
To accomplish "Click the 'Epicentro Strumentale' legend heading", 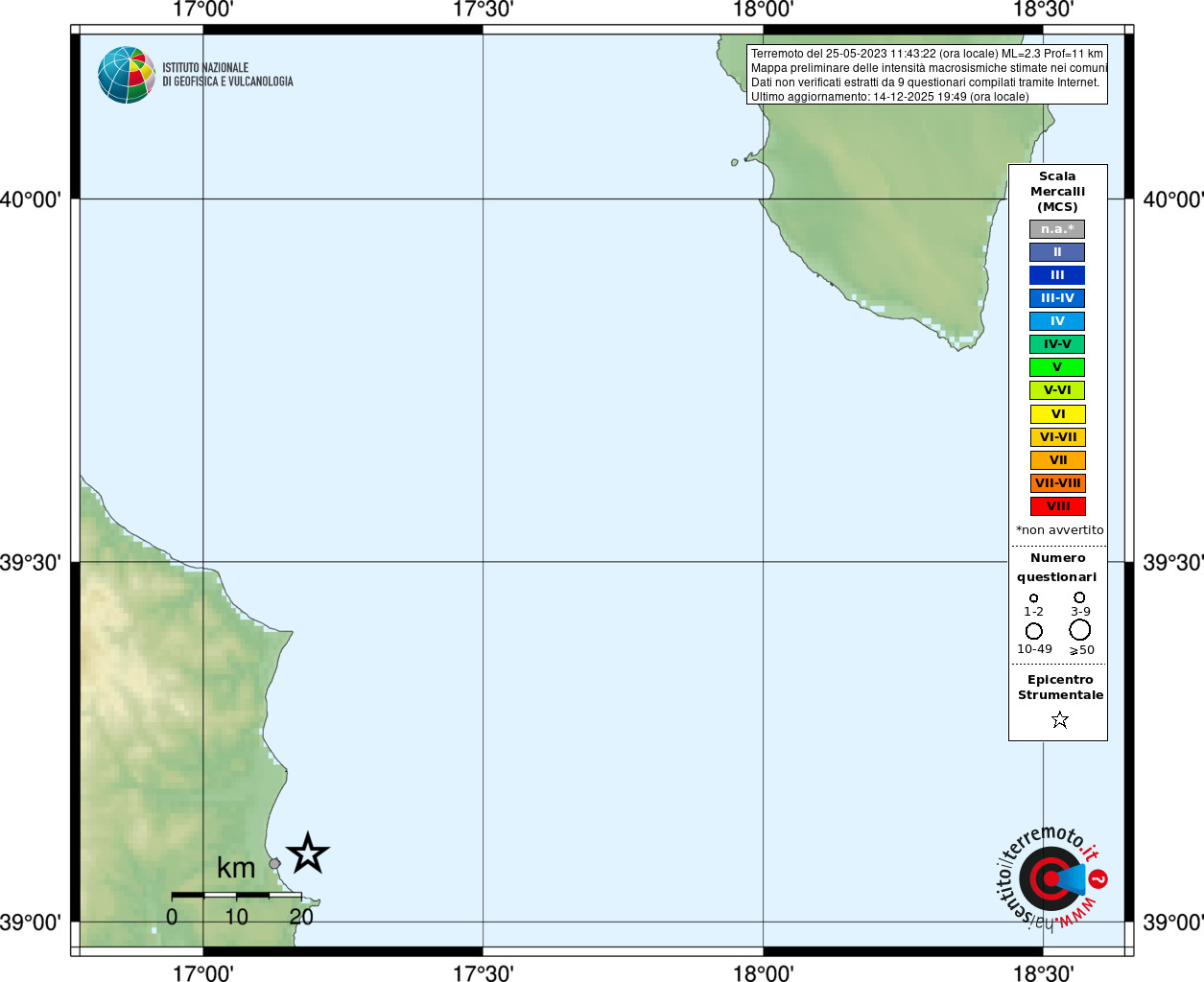I will [x=1060, y=688].
